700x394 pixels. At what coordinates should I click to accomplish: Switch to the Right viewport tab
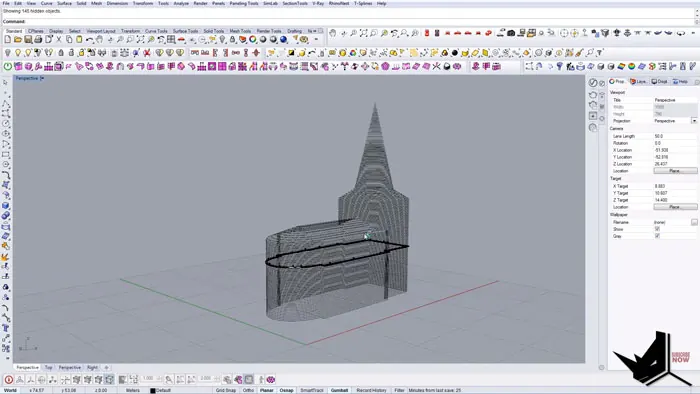[x=92, y=367]
